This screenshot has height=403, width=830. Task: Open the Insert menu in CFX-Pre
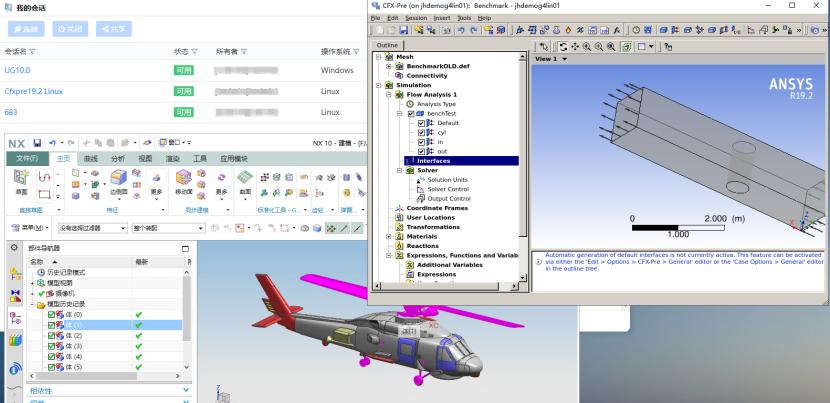[x=442, y=18]
